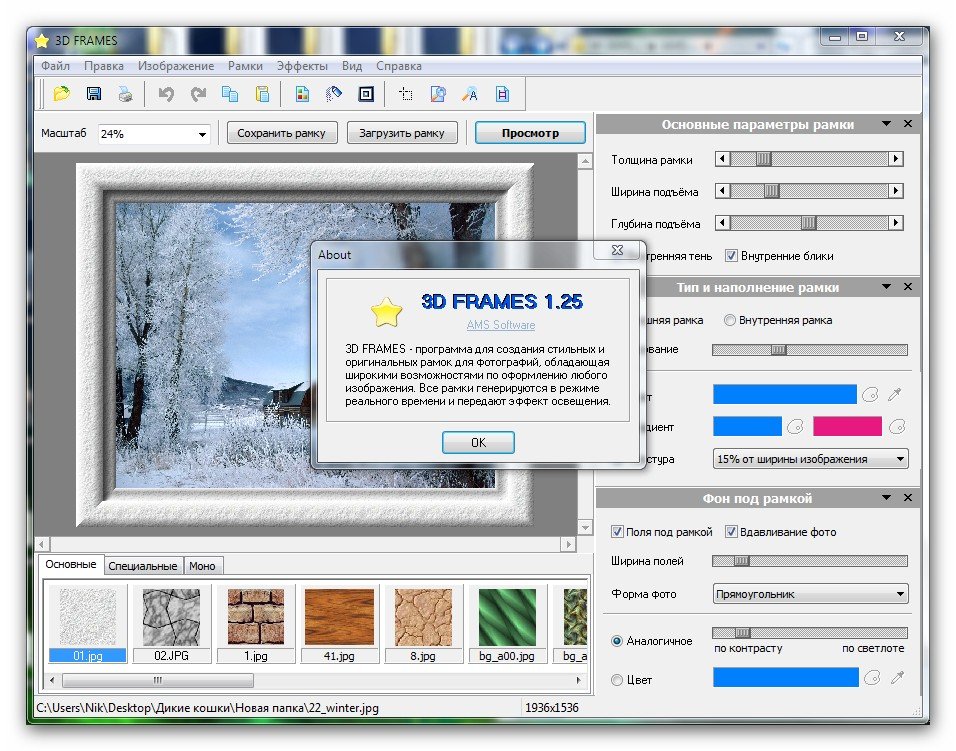Switch to the Специальные textures tab

[143, 566]
